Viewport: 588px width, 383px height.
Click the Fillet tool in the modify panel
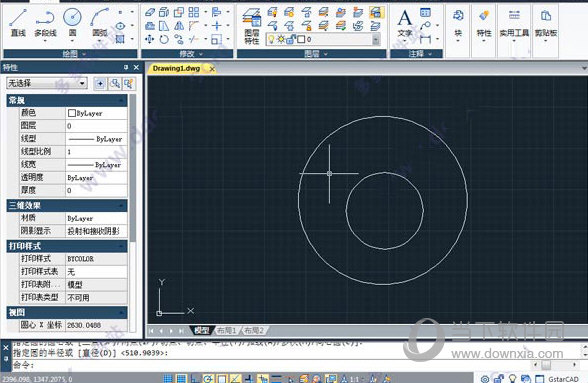click(194, 26)
